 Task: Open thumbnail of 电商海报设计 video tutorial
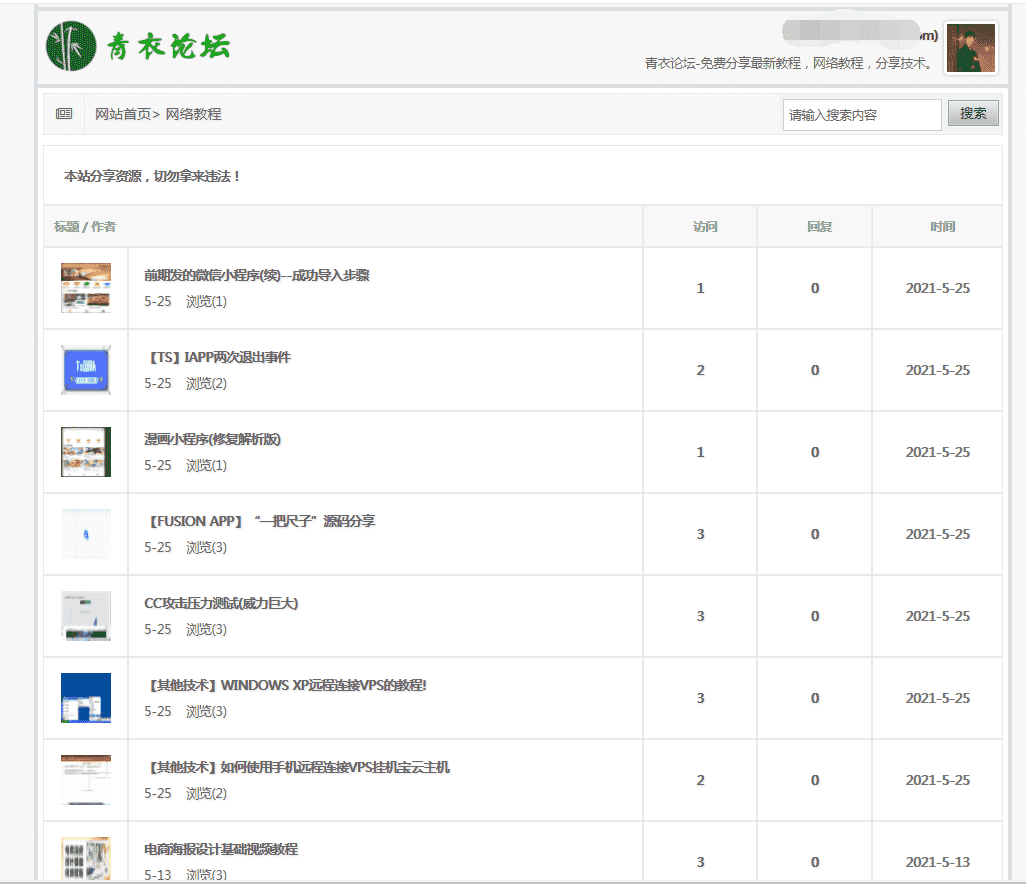(x=86, y=859)
